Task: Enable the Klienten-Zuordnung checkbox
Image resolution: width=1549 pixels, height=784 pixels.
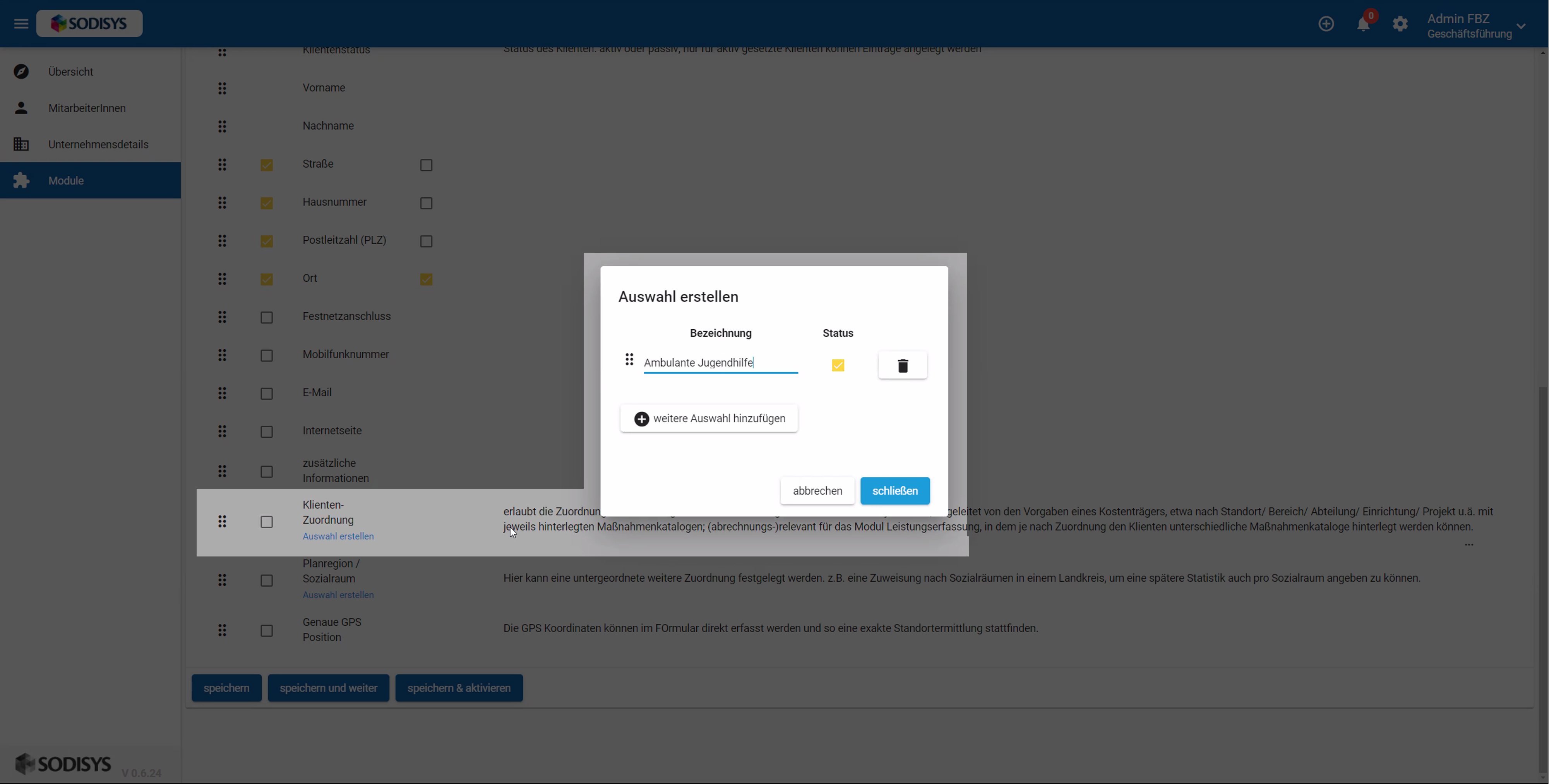Action: point(266,522)
